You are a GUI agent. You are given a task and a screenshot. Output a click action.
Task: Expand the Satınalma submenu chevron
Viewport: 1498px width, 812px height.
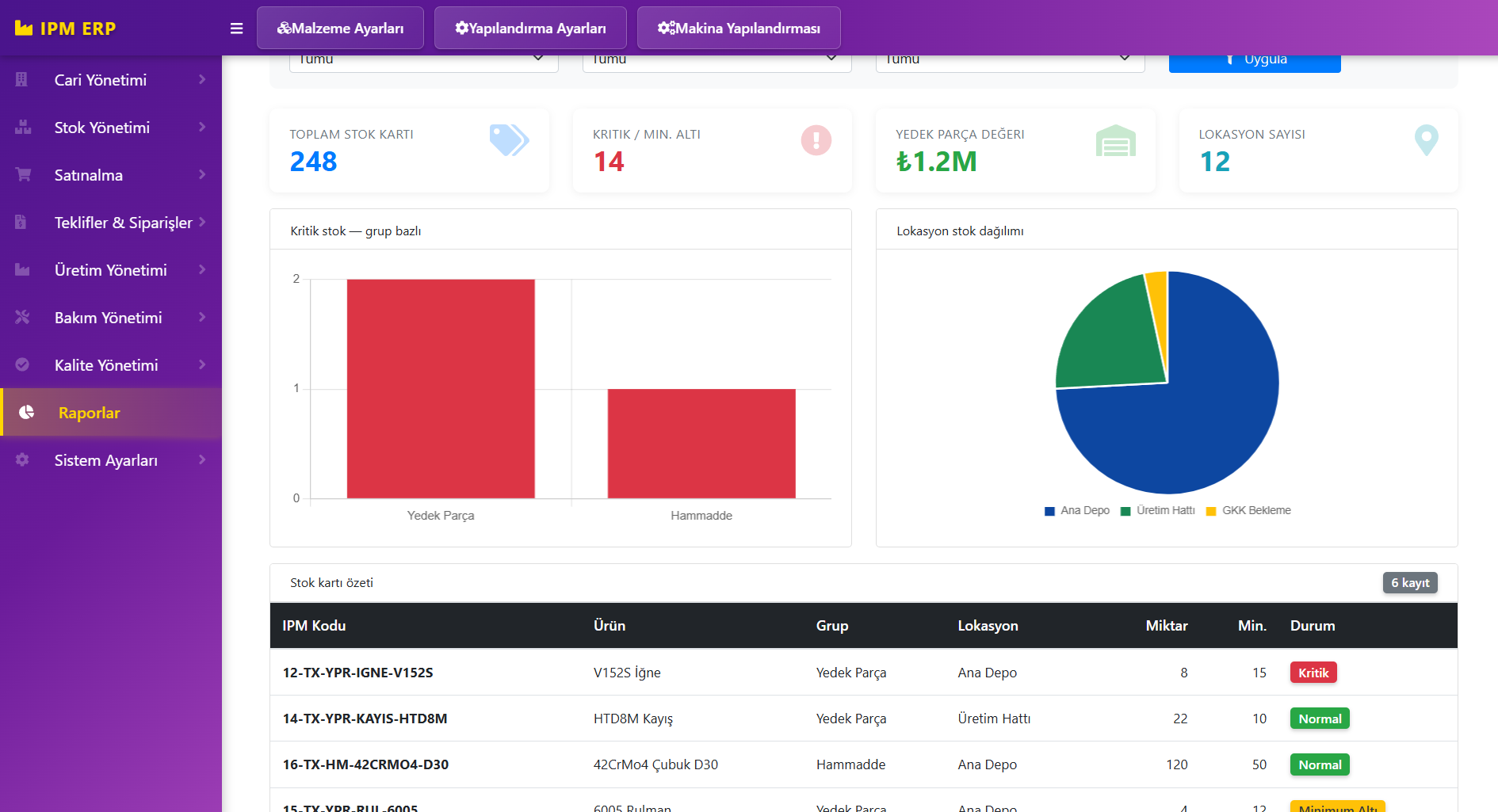[202, 174]
